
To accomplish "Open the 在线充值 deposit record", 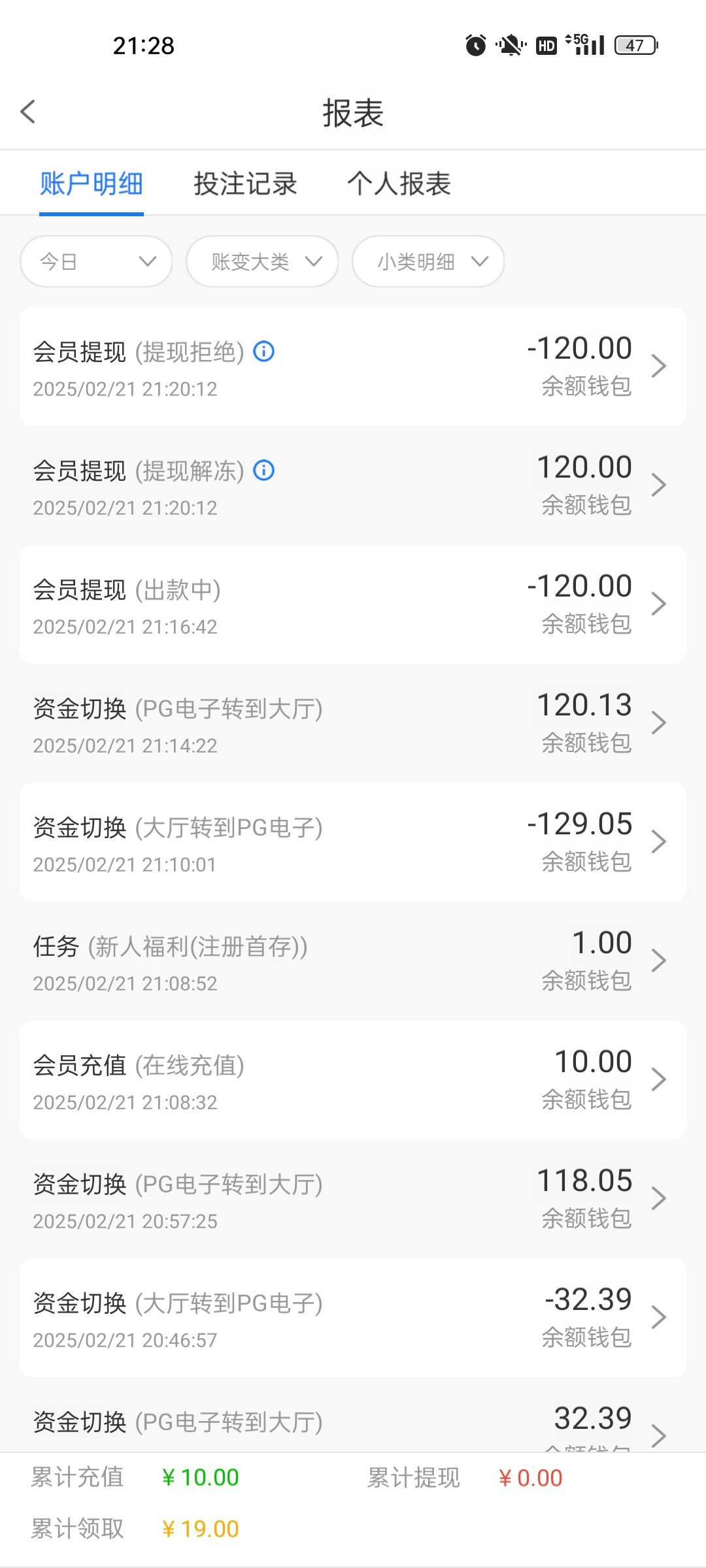I will (x=353, y=1080).
